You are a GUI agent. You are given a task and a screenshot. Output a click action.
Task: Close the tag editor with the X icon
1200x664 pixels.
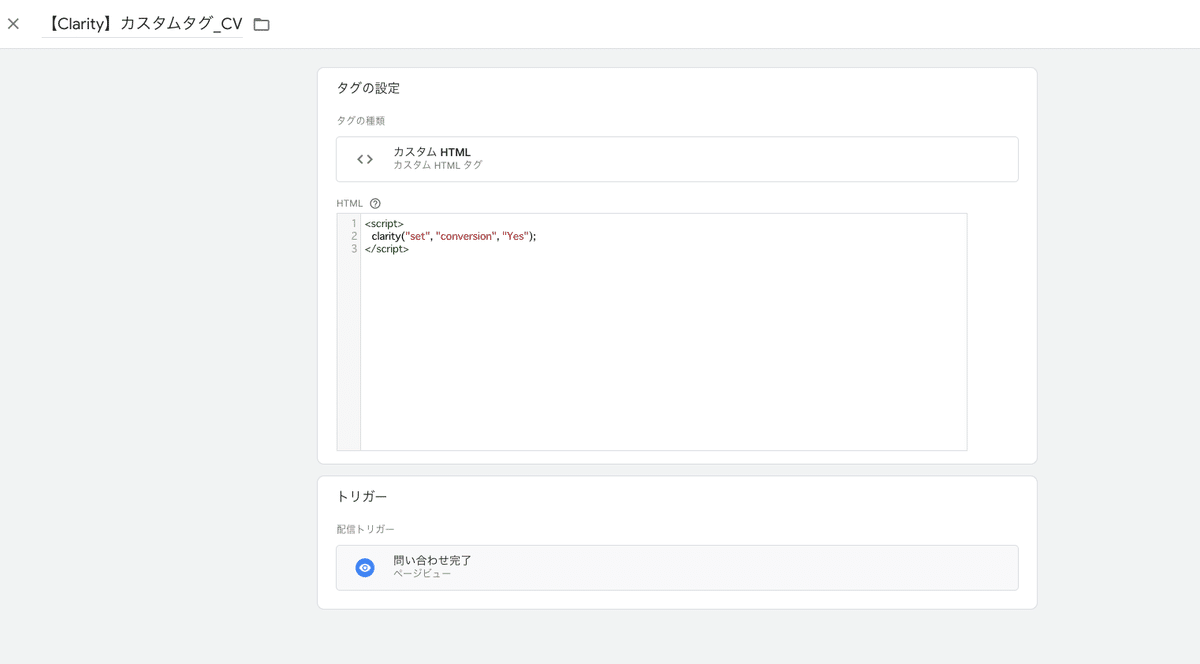[x=13, y=24]
